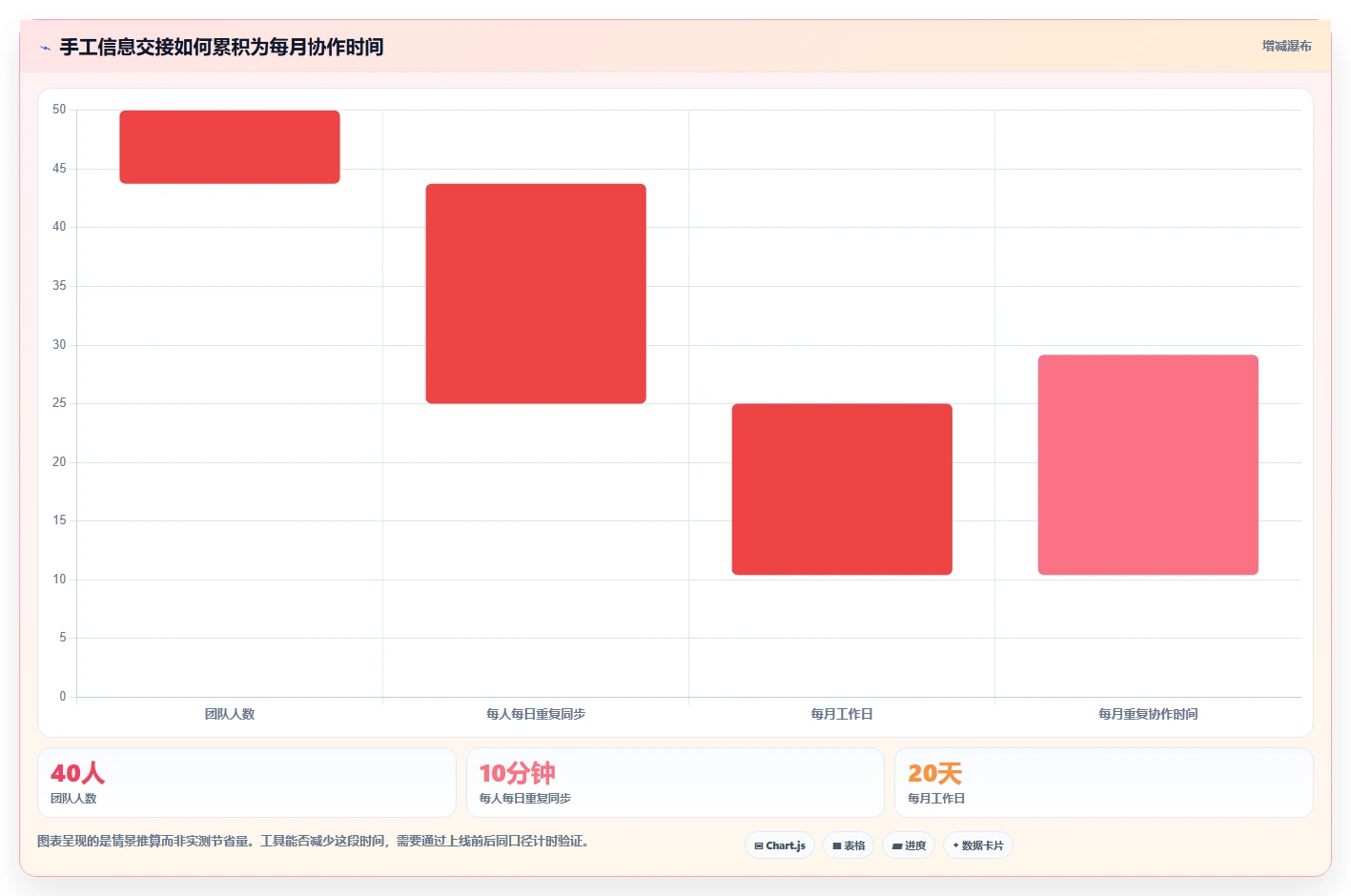Click x-axis label 每人每日重复同步
This screenshot has height=896, width=1351.
pos(536,714)
